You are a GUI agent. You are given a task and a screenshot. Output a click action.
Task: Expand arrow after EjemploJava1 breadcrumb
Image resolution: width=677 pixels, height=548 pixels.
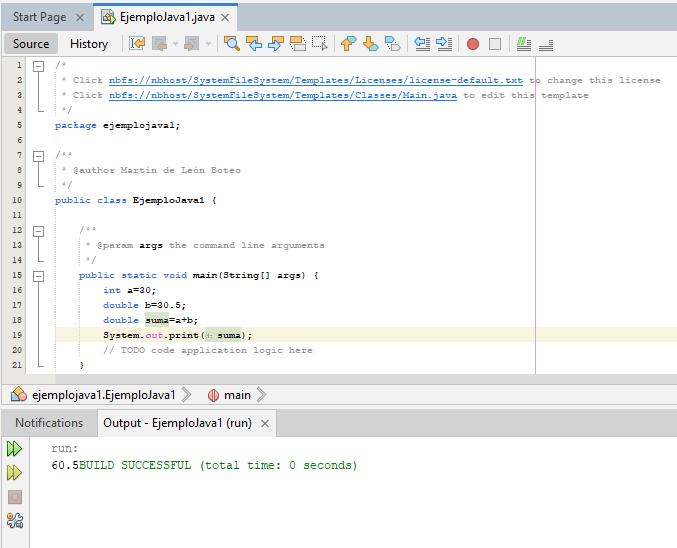186,395
